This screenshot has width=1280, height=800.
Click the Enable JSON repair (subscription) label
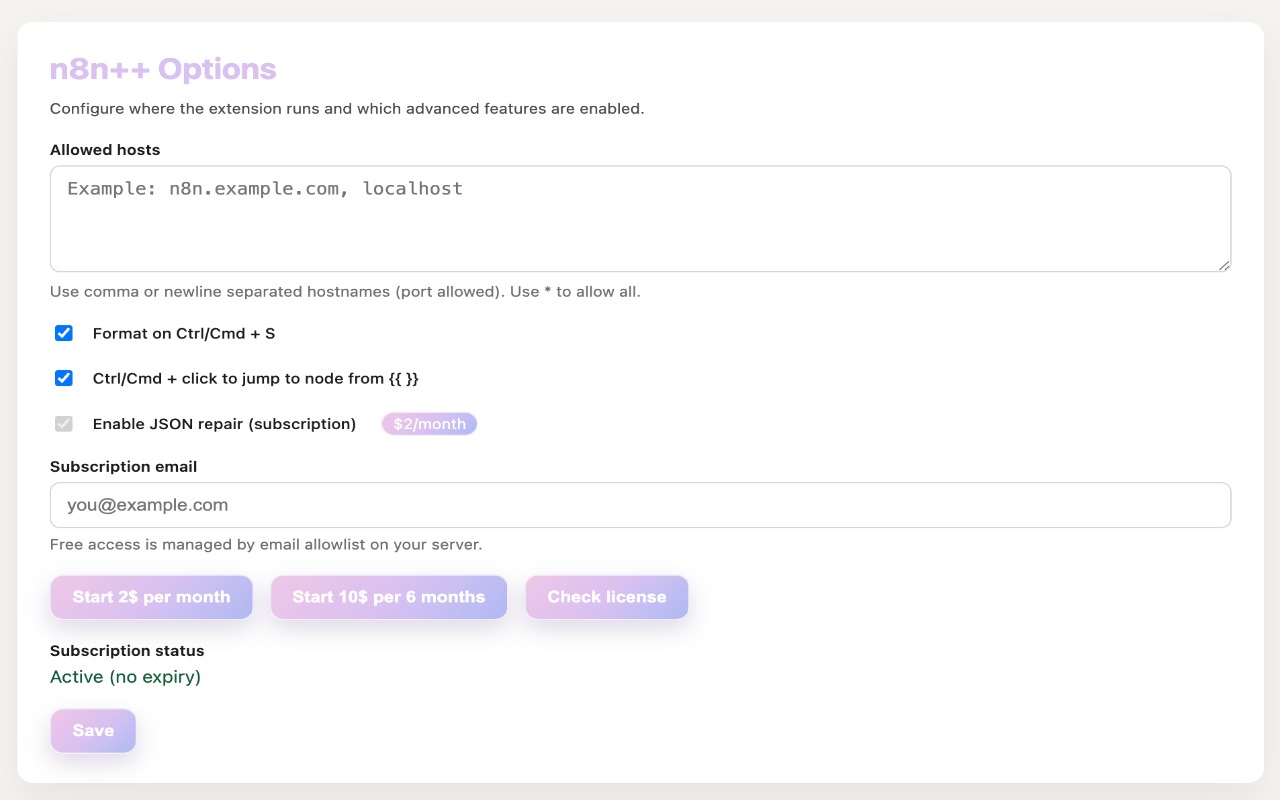pyautogui.click(x=224, y=424)
